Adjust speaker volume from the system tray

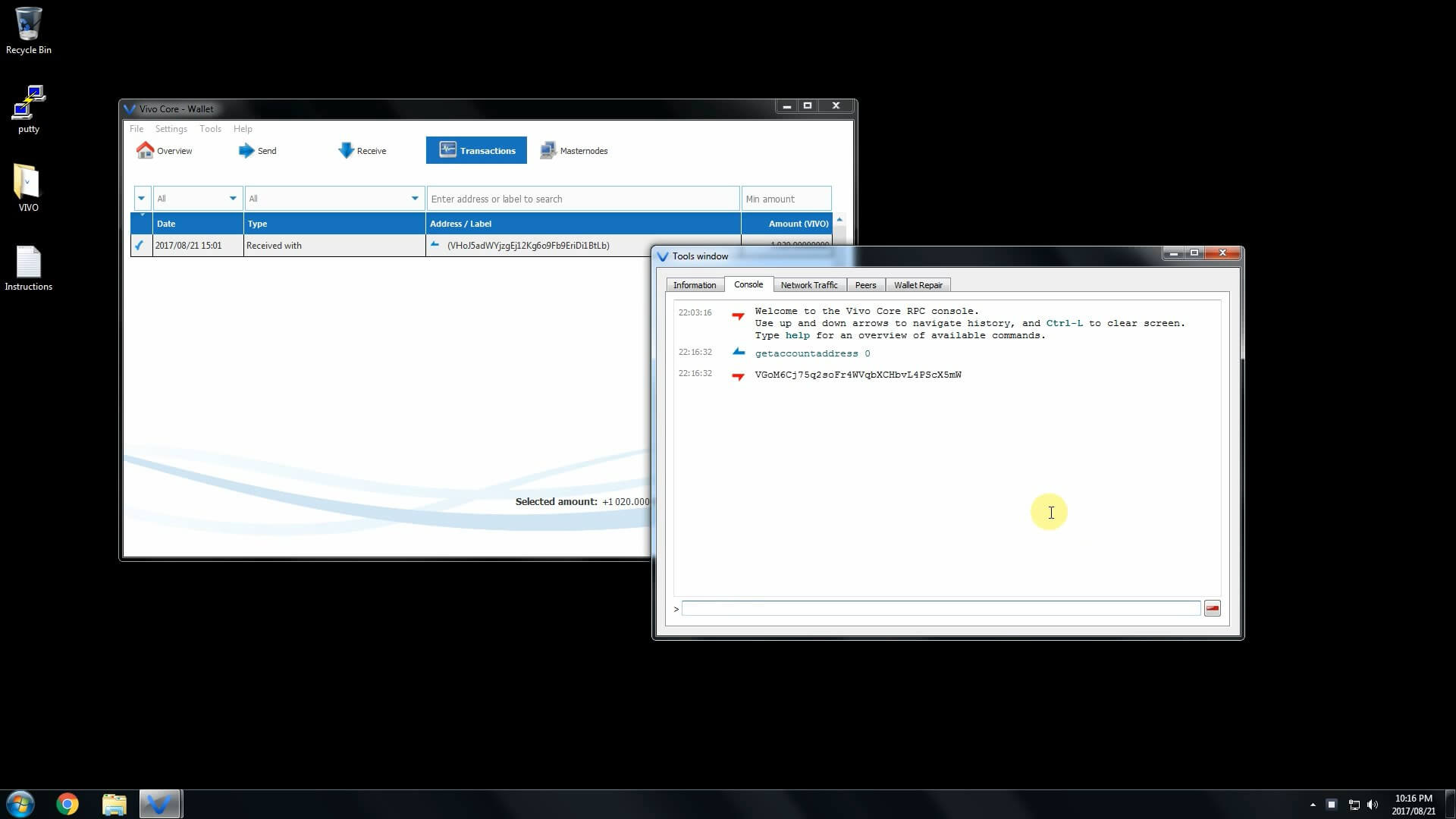click(x=1374, y=805)
